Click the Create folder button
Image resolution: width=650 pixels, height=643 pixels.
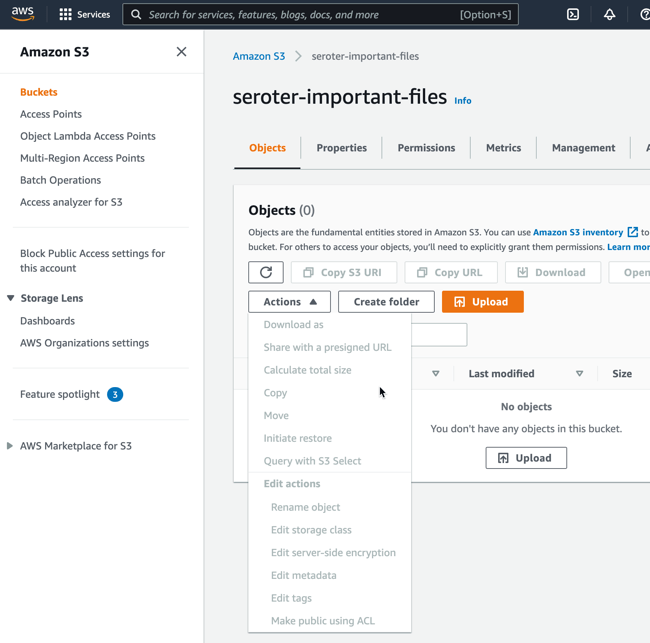386,301
